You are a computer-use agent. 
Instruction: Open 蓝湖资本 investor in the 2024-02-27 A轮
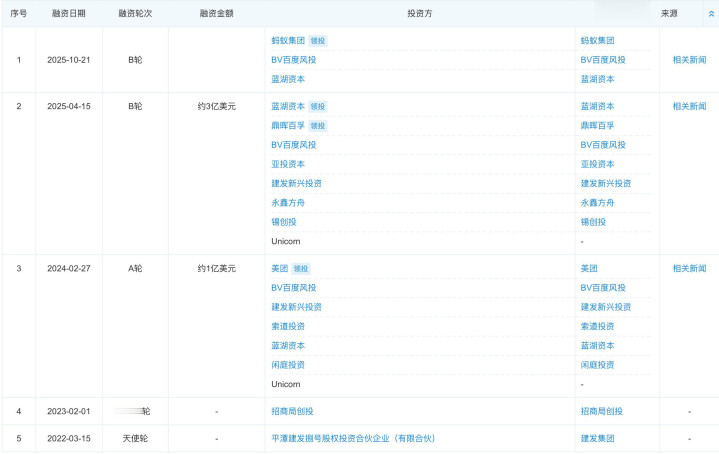288,345
